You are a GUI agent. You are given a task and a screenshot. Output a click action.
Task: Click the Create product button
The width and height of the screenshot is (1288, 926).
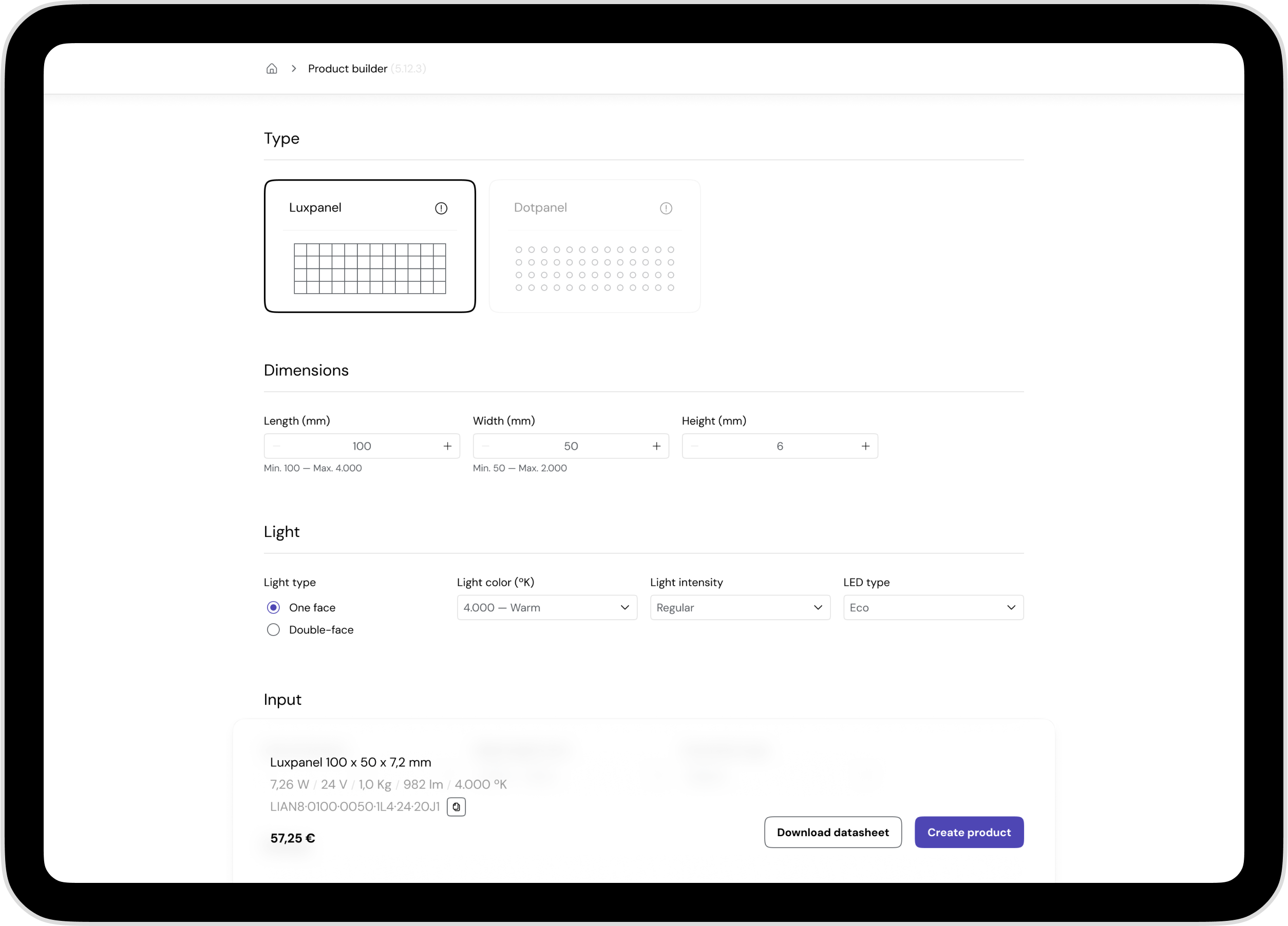[x=968, y=832]
